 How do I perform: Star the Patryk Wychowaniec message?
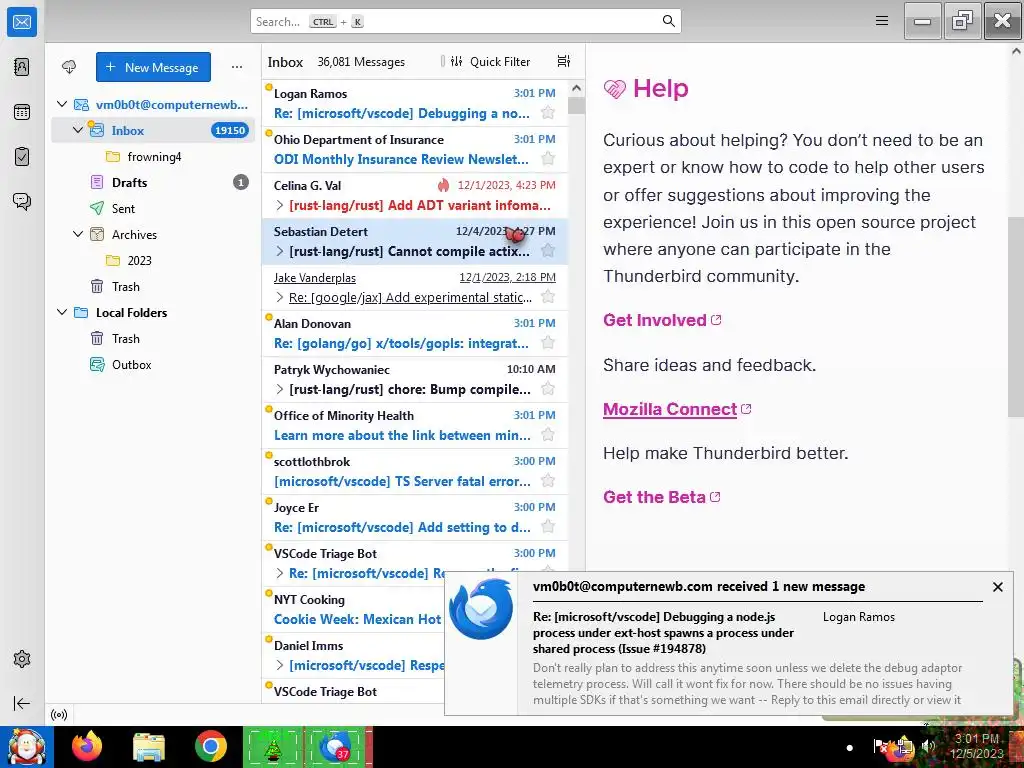548,389
